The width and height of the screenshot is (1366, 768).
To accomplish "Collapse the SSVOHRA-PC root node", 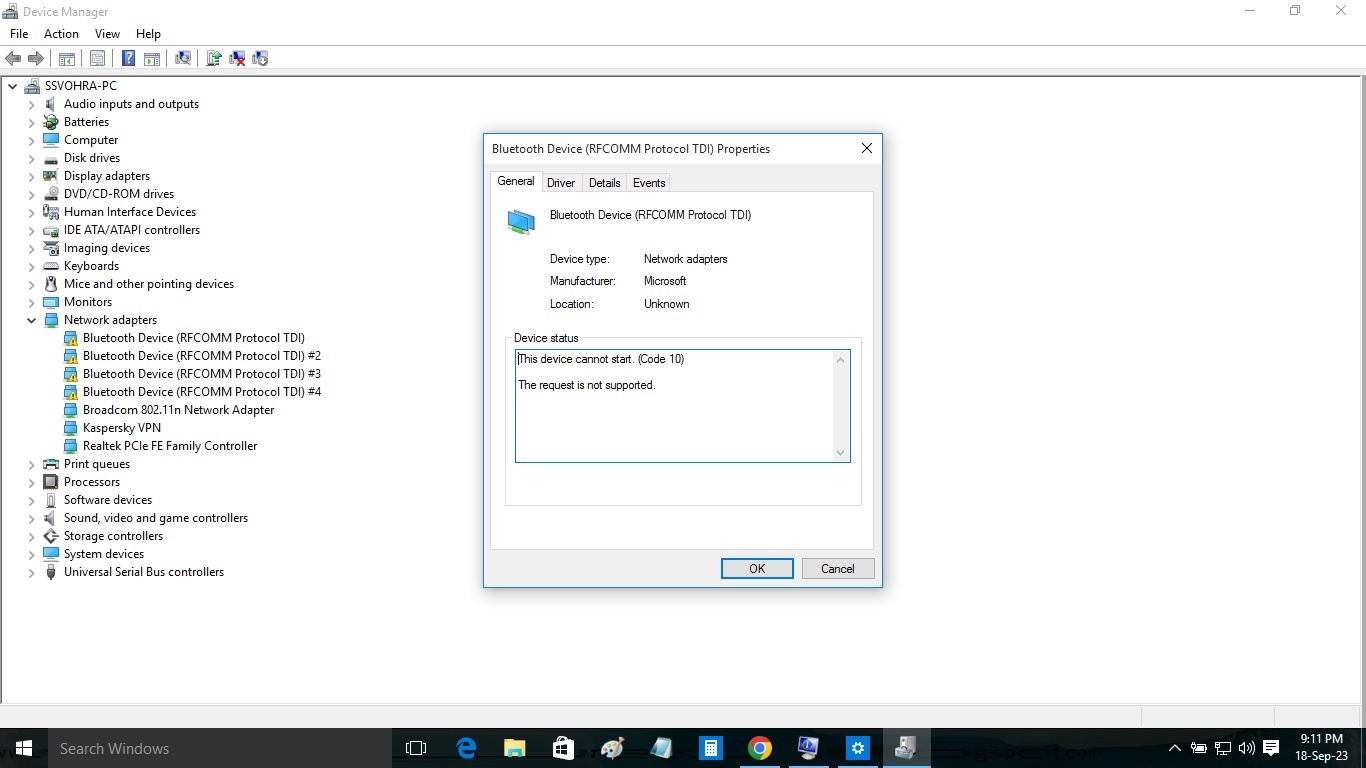I will (x=12, y=86).
